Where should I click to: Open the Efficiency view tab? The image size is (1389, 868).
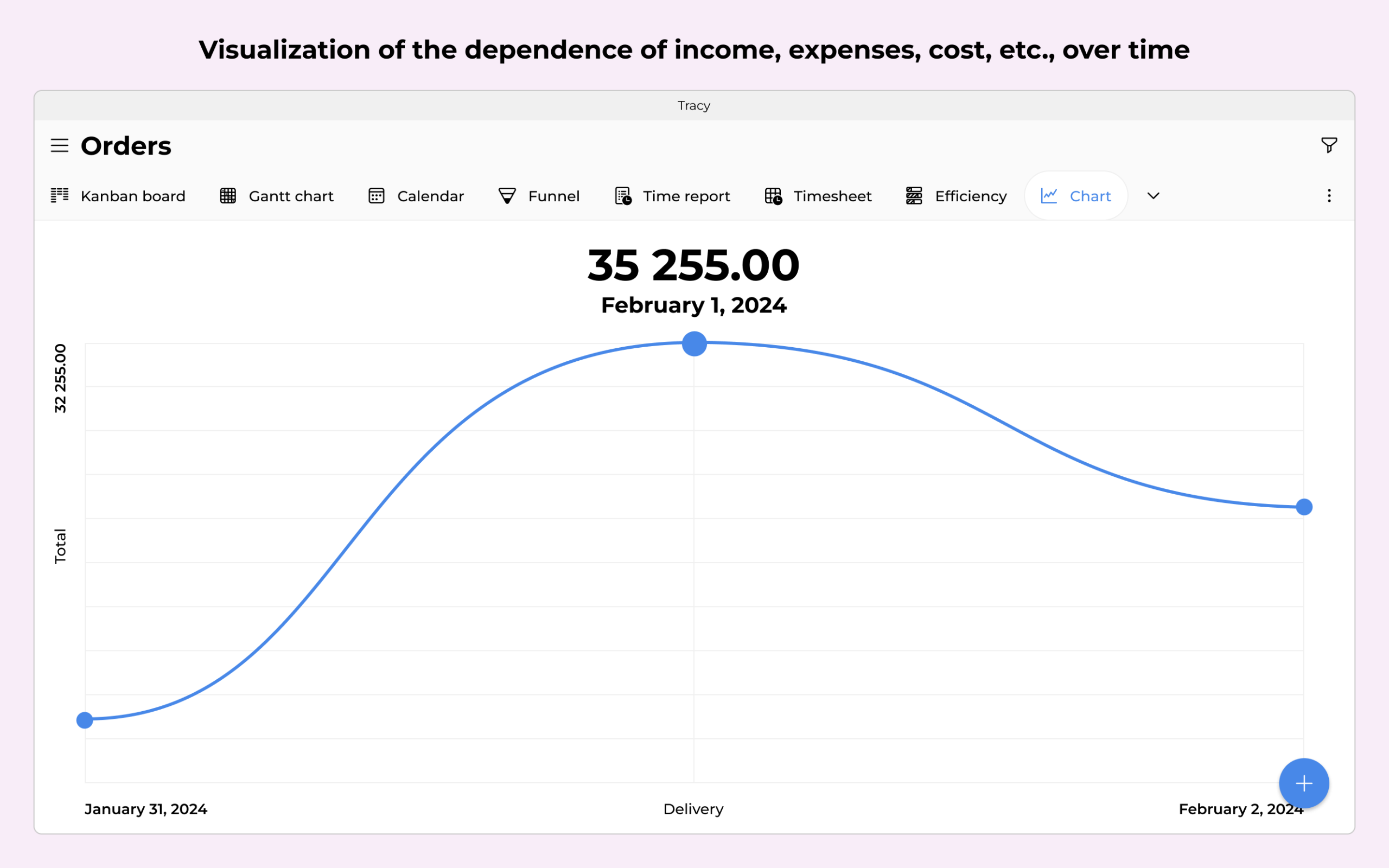pyautogui.click(x=956, y=196)
